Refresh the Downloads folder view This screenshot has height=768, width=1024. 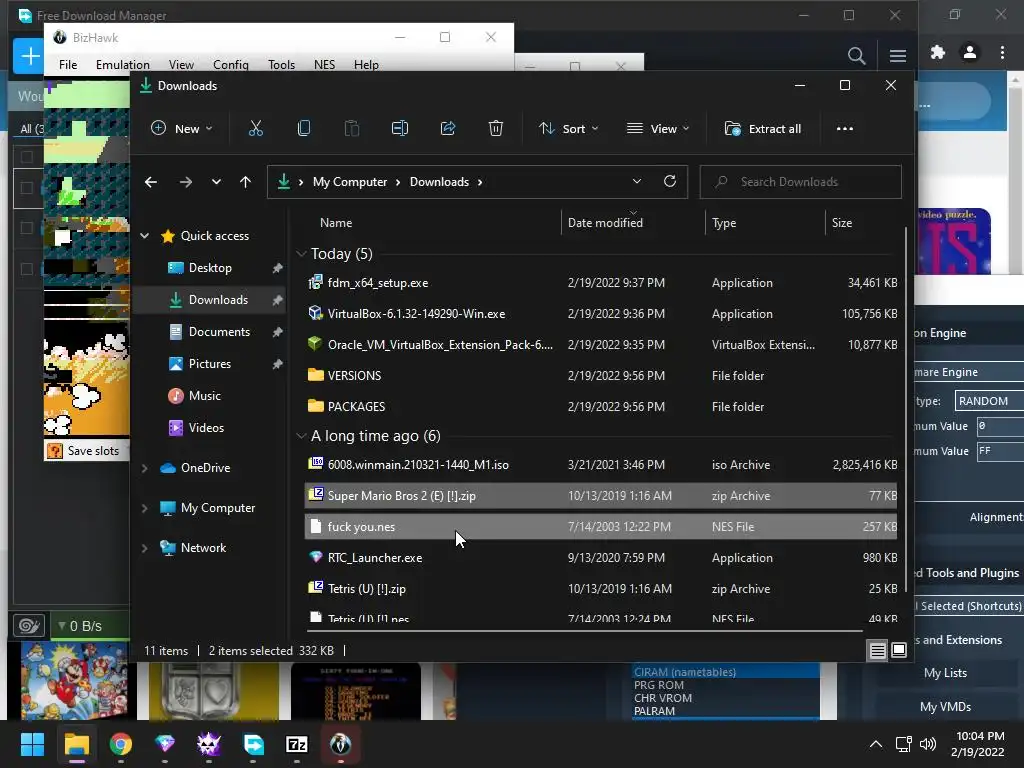coord(670,182)
